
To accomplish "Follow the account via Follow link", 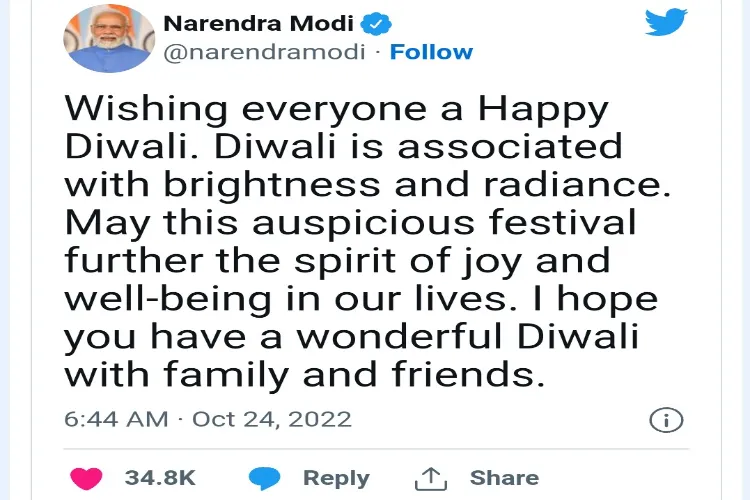I will coord(431,52).
